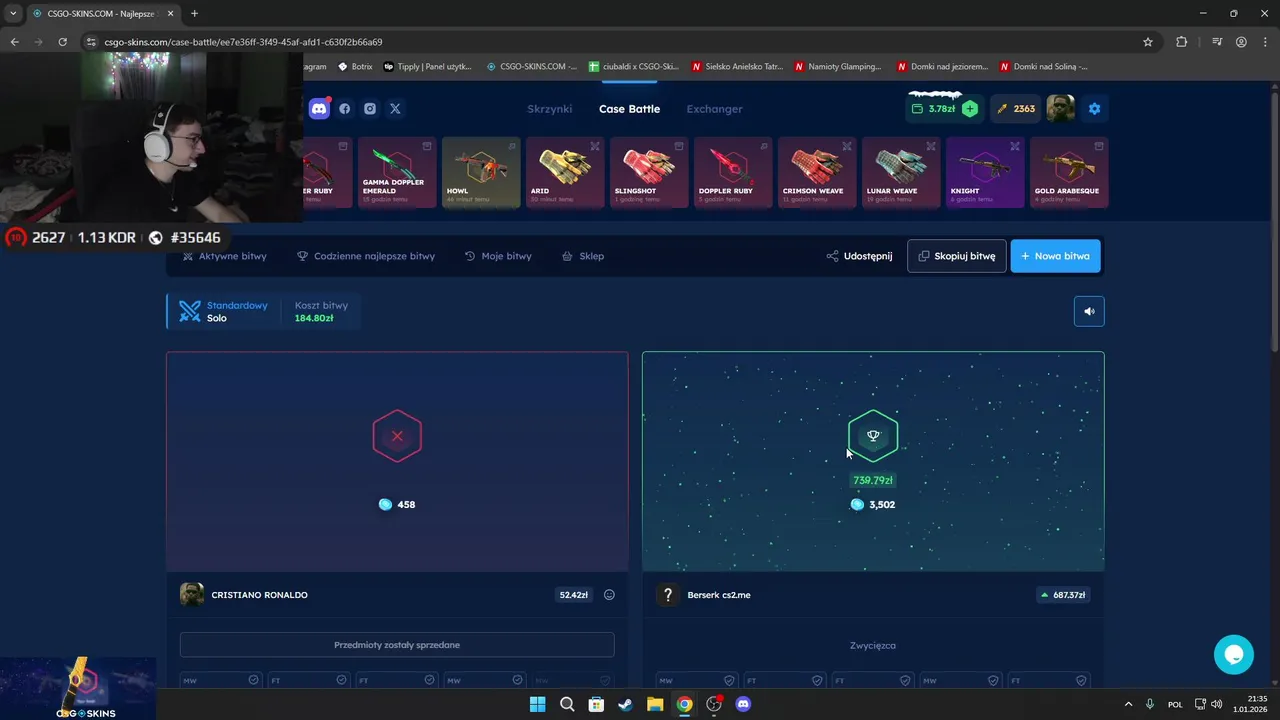Open the Arid gloves drop card
The image size is (1280, 720).
(x=565, y=172)
